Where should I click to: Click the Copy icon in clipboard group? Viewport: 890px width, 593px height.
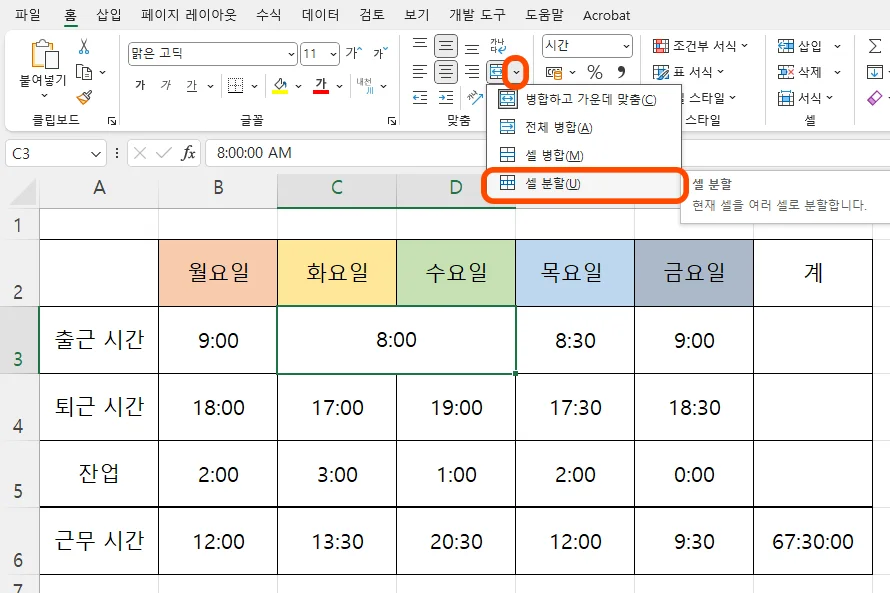click(84, 72)
